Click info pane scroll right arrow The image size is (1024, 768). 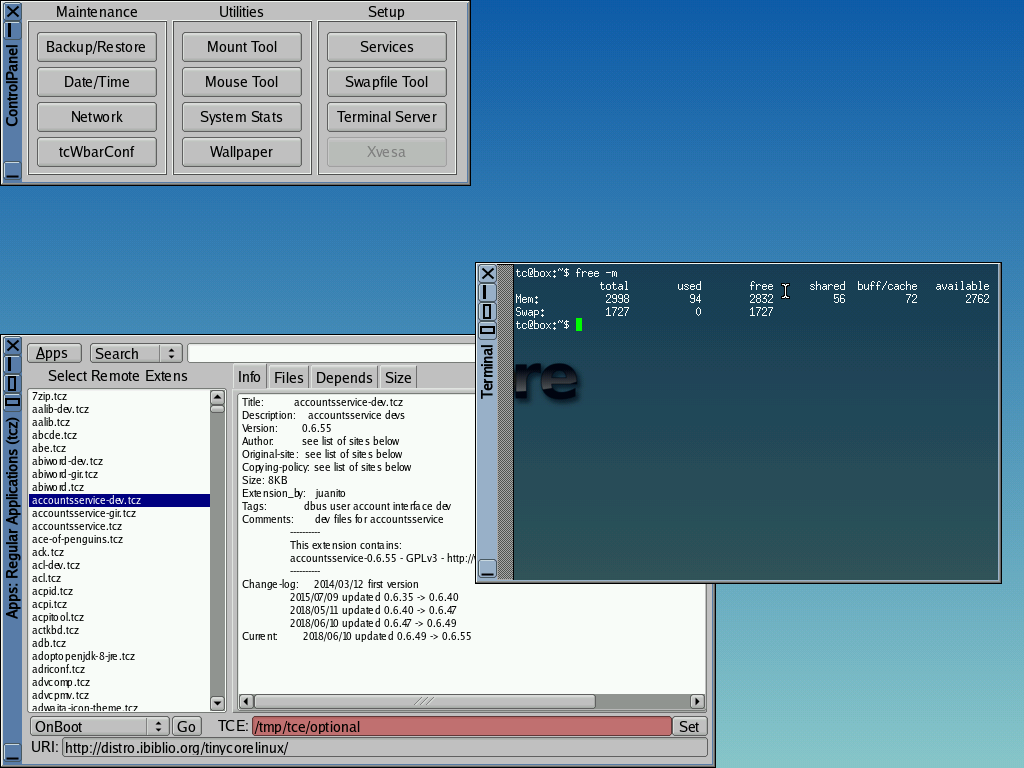(697, 701)
